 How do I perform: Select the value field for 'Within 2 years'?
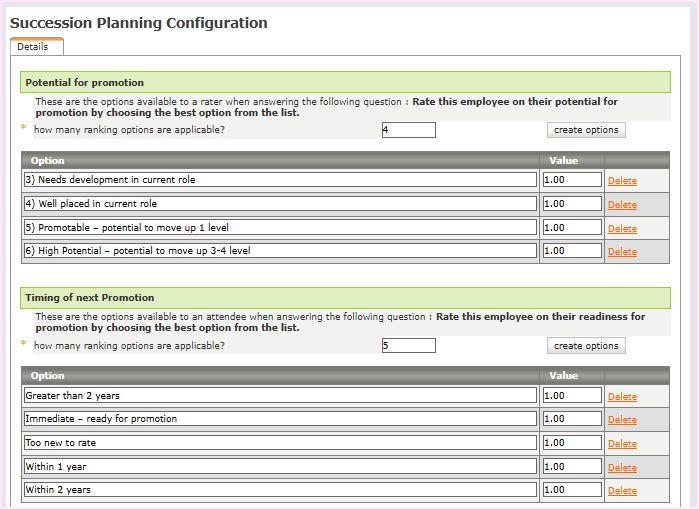tap(572, 490)
